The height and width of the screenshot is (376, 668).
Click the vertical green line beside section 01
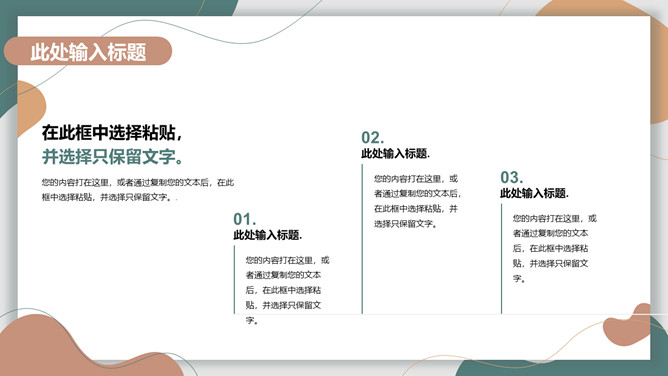coord(234,280)
